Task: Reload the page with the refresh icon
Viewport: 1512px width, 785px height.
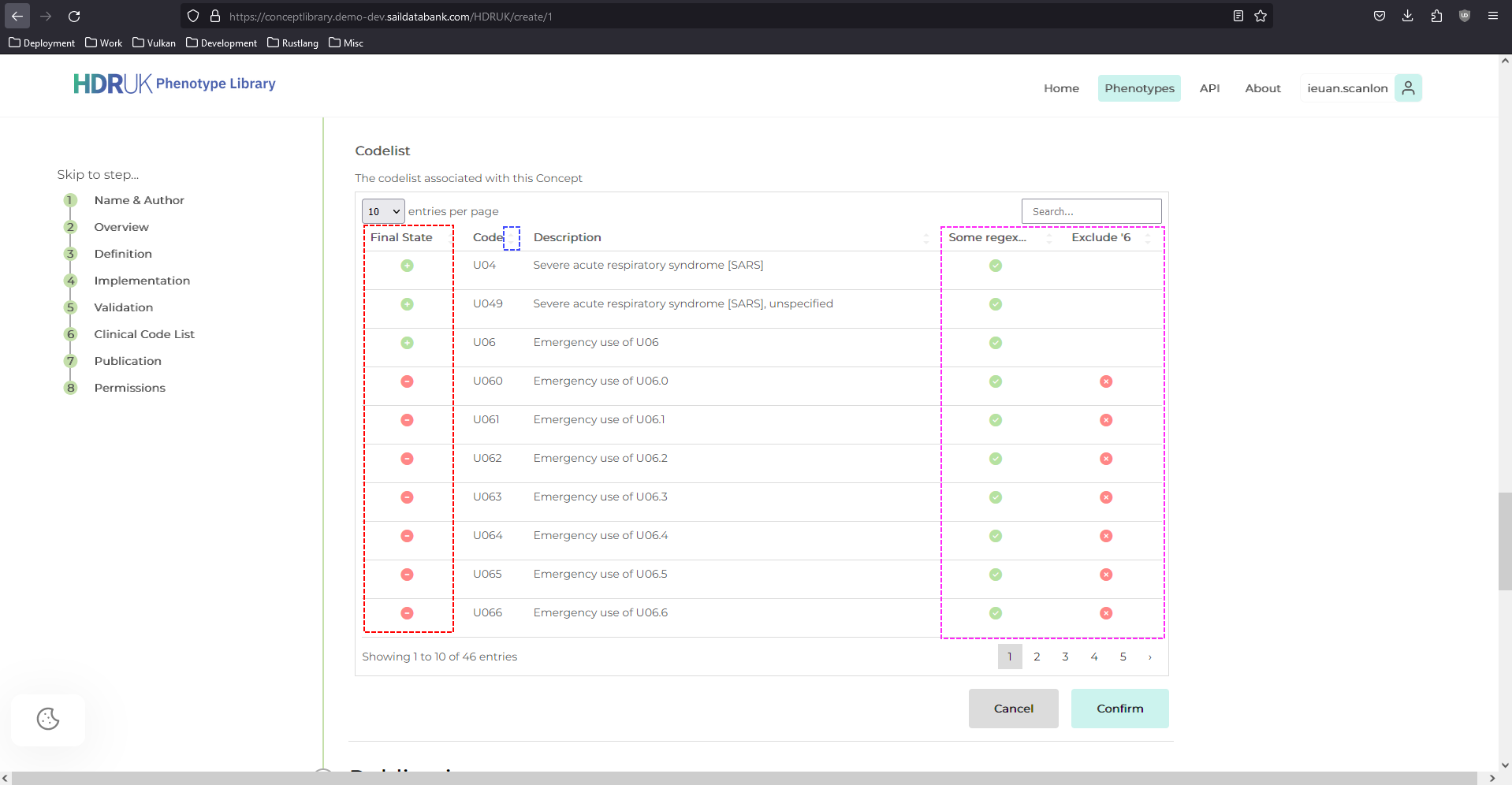Action: tap(74, 16)
